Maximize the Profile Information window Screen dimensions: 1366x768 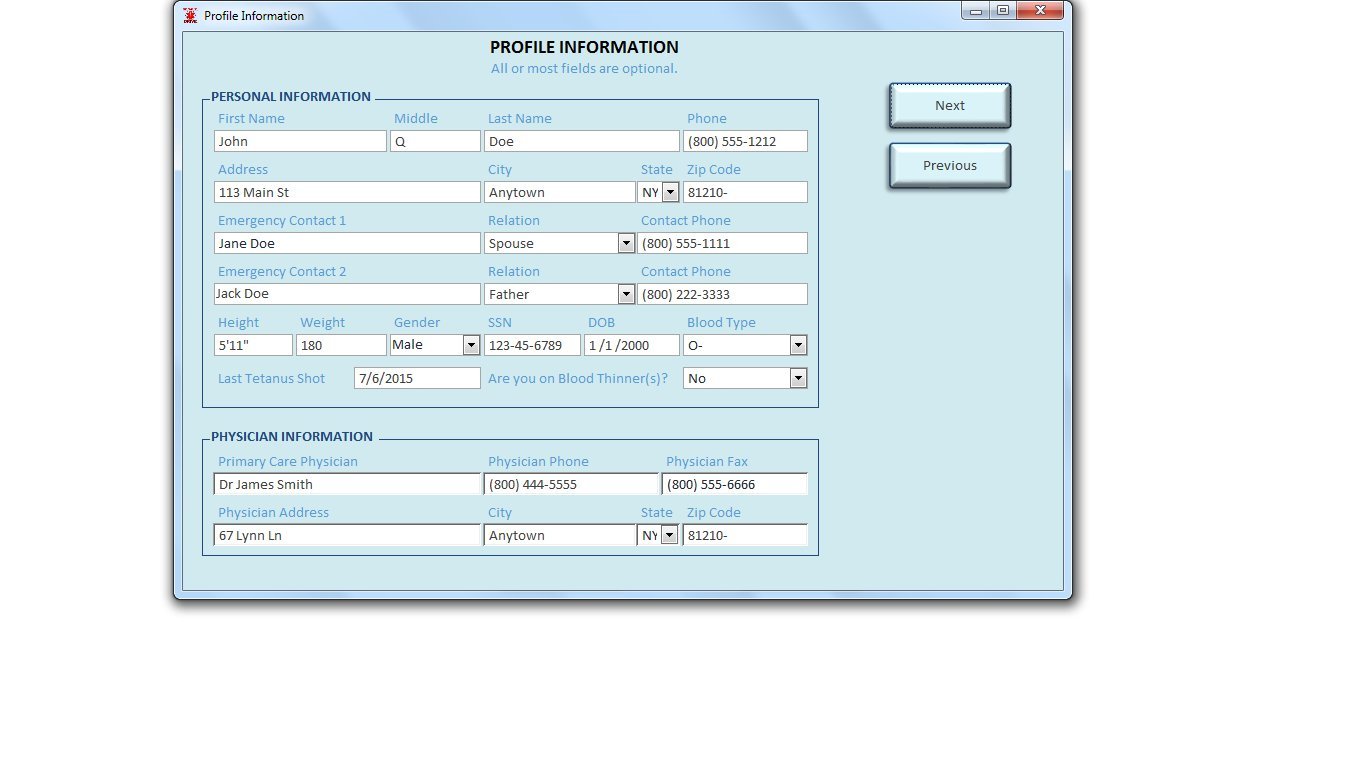1003,10
